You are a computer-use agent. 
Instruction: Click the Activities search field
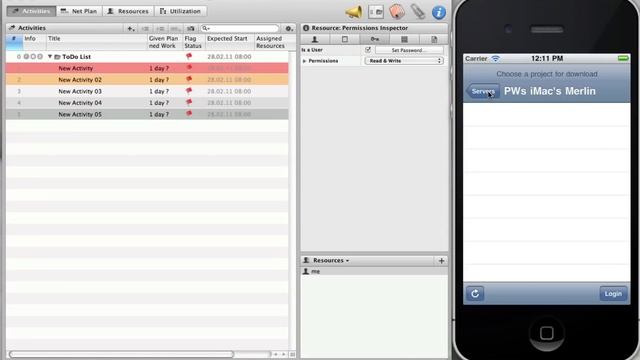[x=240, y=28]
